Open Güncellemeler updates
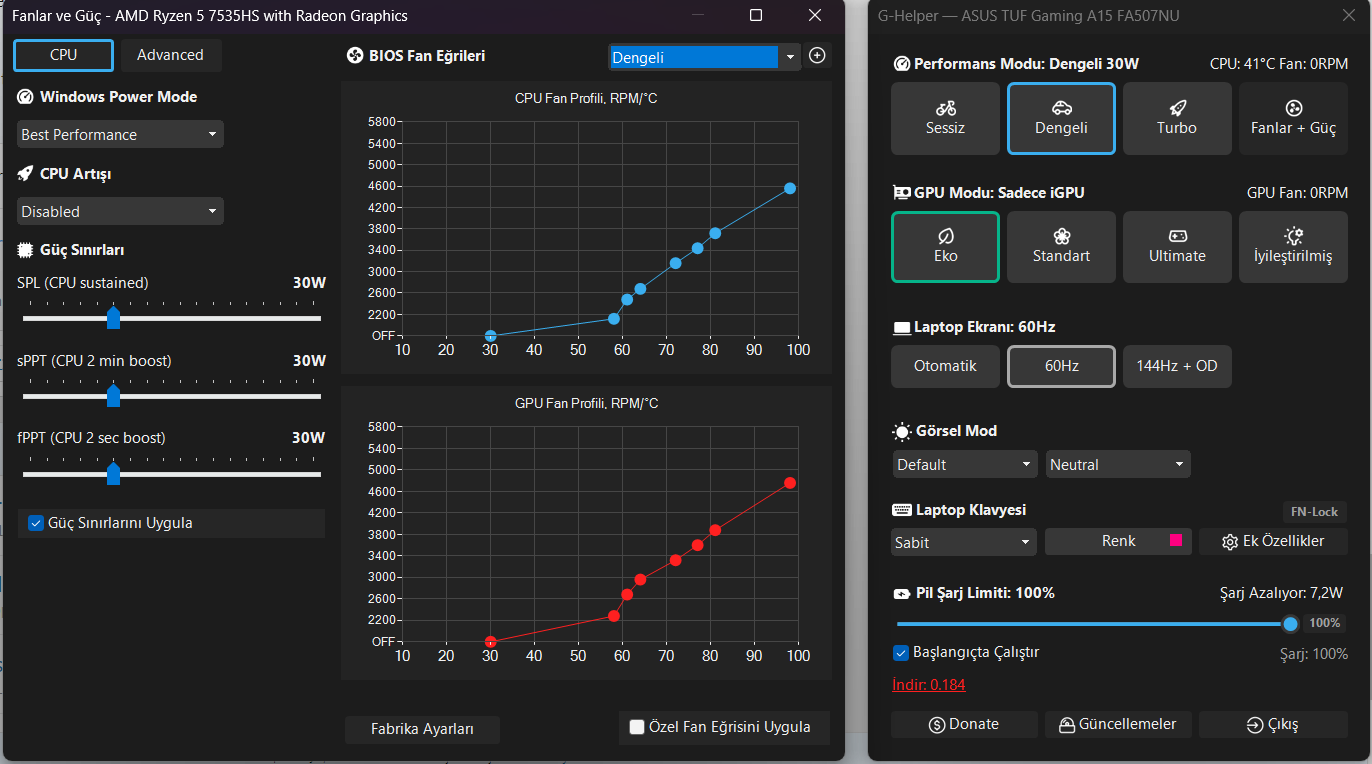Viewport: 1372px width, 764px height. (x=1118, y=725)
